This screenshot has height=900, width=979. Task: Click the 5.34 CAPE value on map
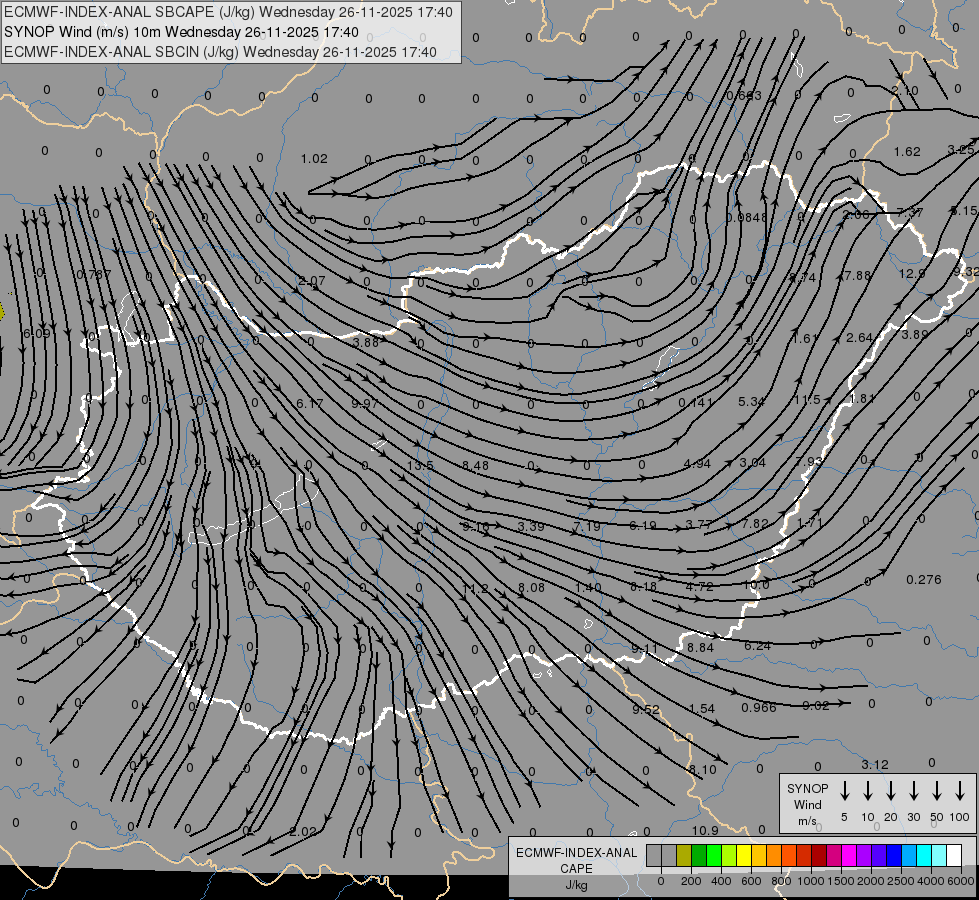(751, 402)
